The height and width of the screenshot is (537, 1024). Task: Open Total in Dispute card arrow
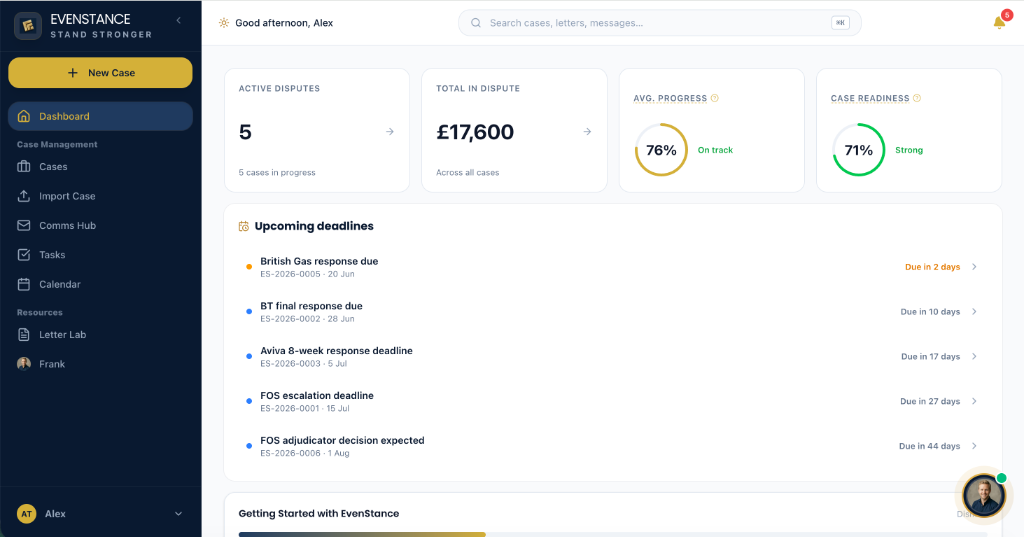(587, 132)
